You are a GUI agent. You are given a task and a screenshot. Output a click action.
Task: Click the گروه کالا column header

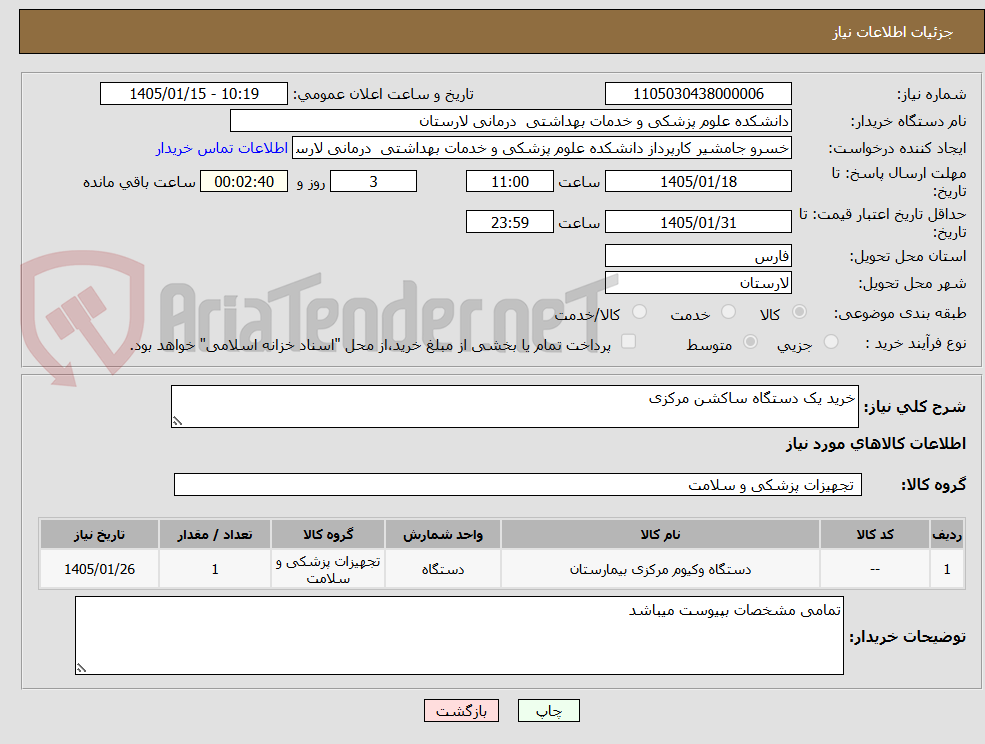328,534
